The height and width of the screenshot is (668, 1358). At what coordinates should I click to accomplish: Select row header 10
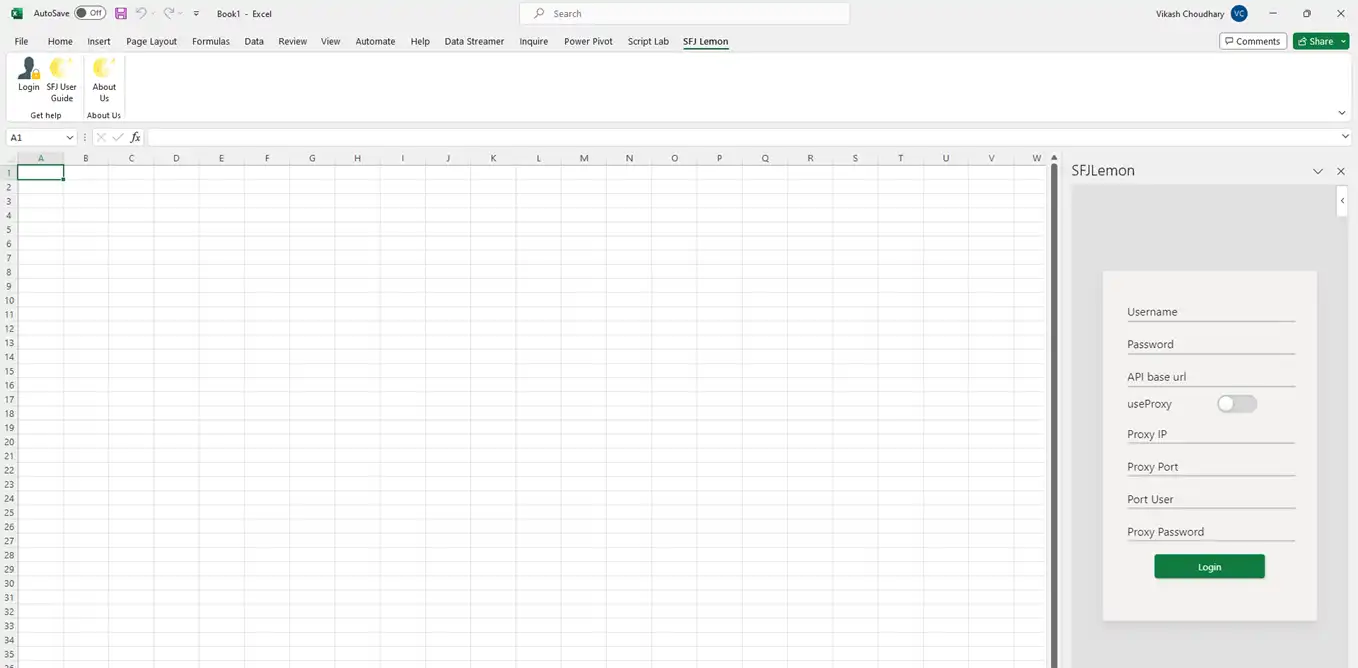[9, 300]
